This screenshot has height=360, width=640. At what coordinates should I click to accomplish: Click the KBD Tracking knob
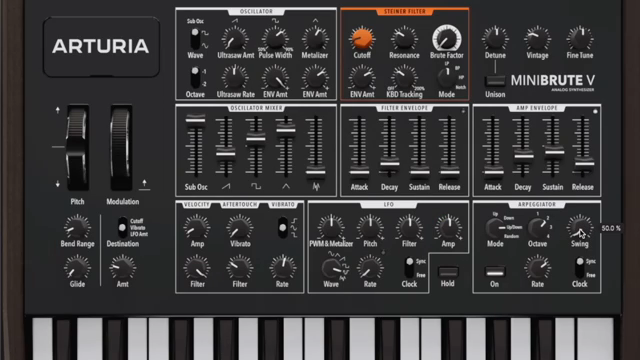click(404, 78)
